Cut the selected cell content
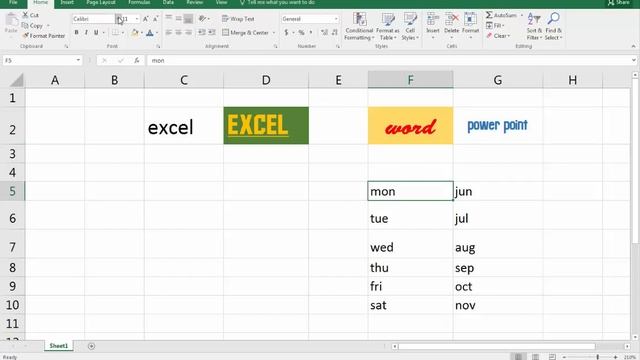Image resolution: width=640 pixels, height=360 pixels. tap(30, 15)
